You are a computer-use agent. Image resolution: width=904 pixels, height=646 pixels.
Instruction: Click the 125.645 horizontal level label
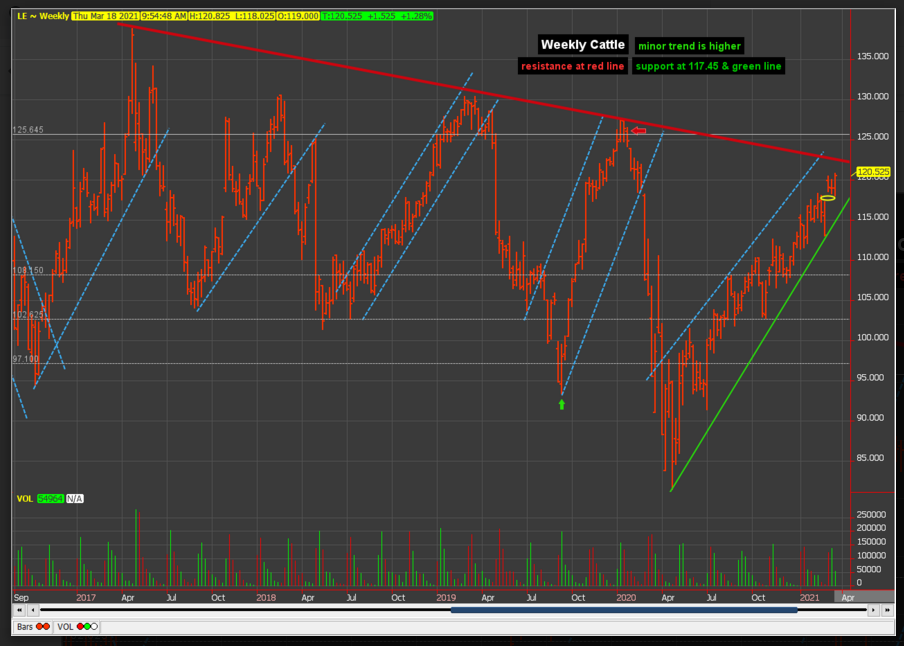pyautogui.click(x=28, y=130)
